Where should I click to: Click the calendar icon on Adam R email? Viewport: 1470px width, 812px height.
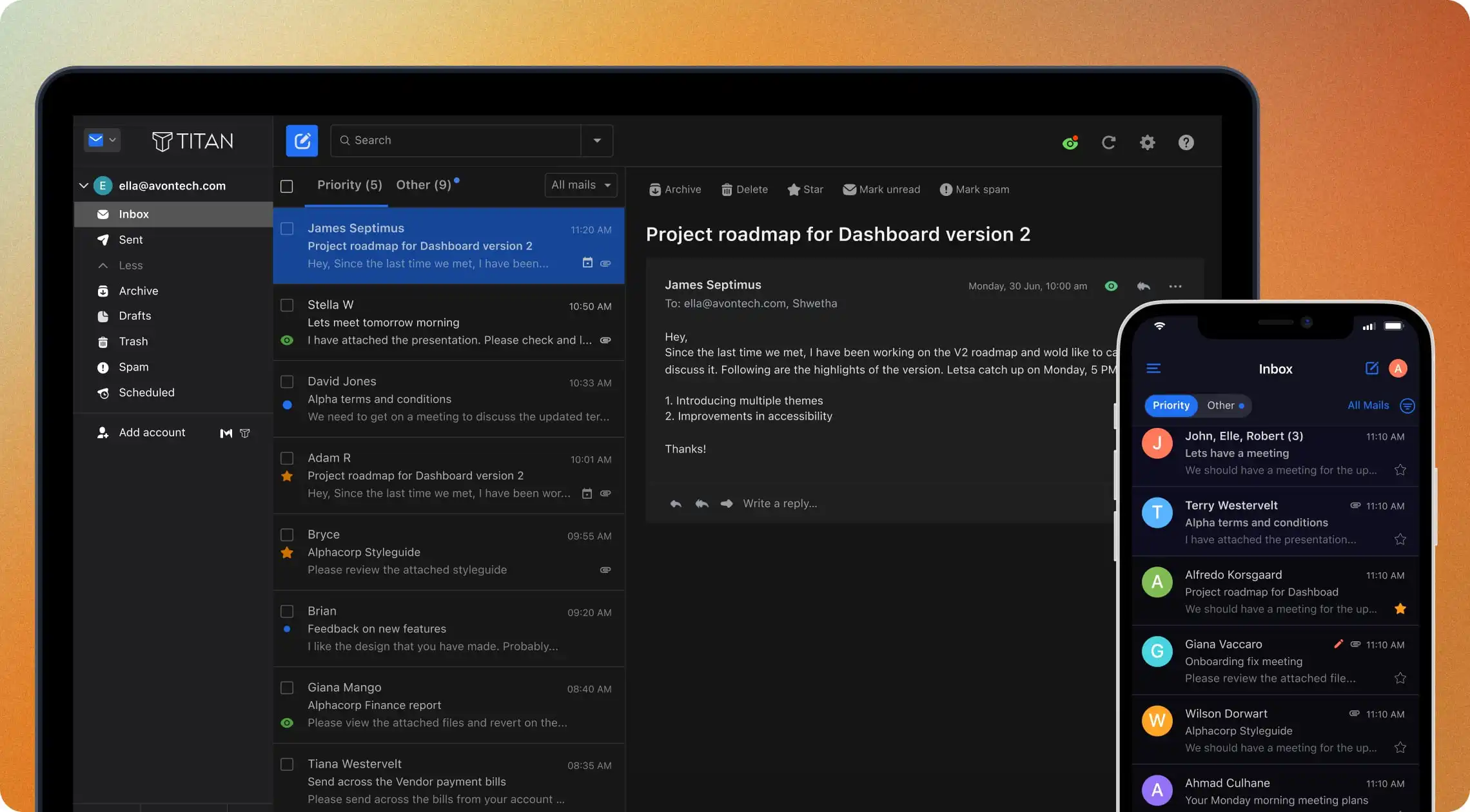coord(587,494)
